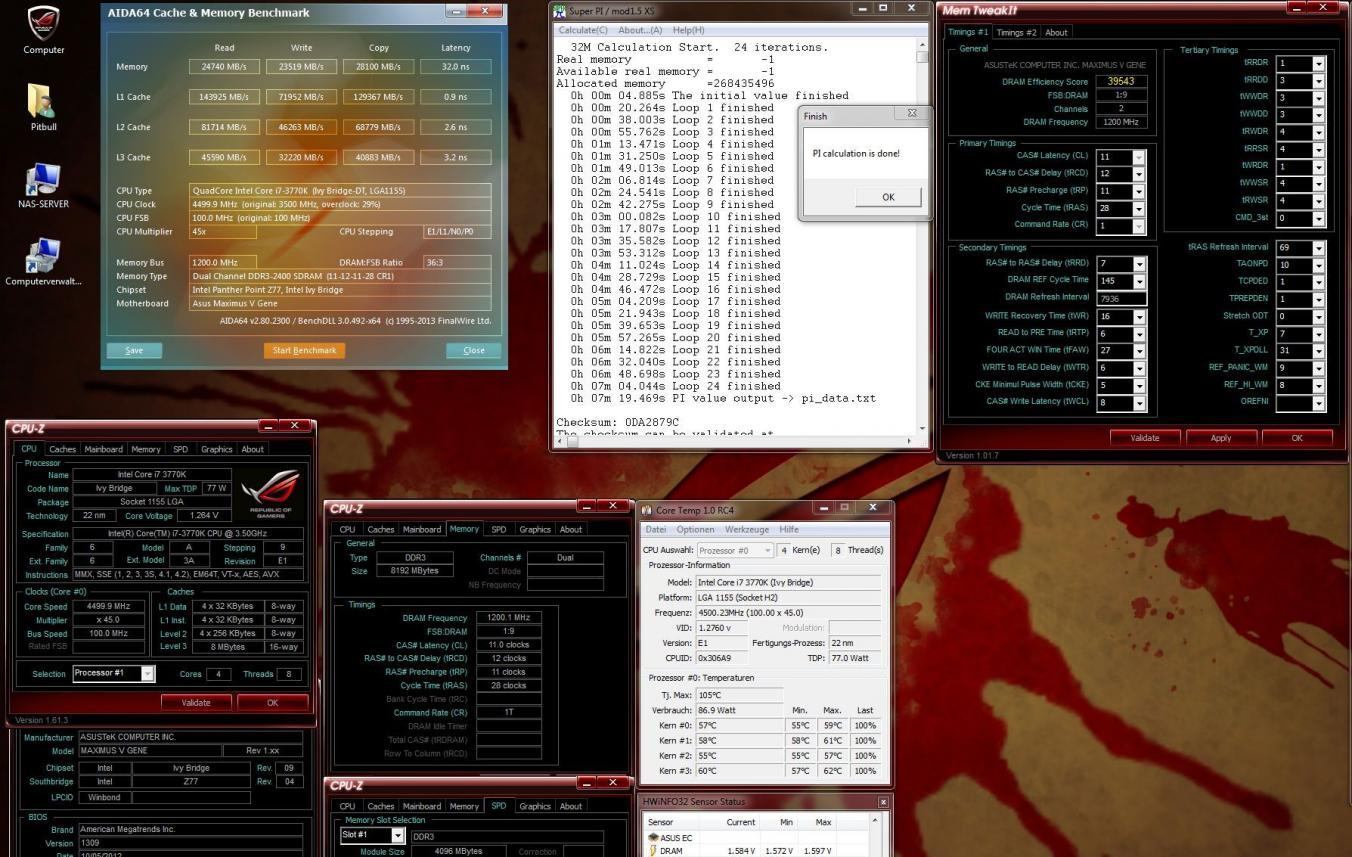
Task: Click the HWiNFO32 sensor list scrollbar
Action: click(x=877, y=836)
